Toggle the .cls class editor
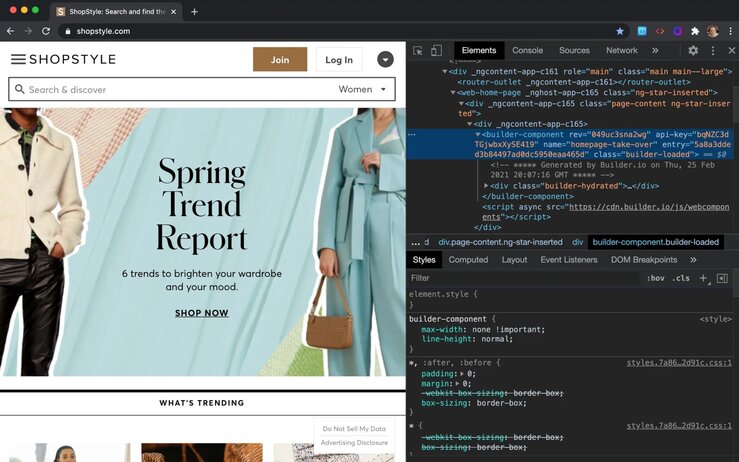Screen dimensions: 739x462 pos(681,278)
